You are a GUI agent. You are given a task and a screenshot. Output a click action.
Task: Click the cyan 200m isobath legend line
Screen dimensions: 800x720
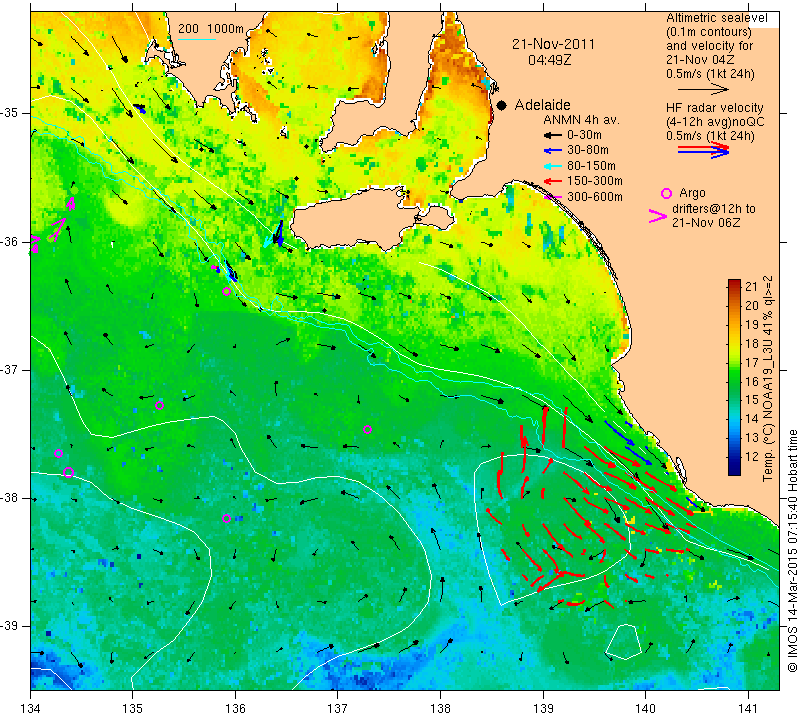197,39
